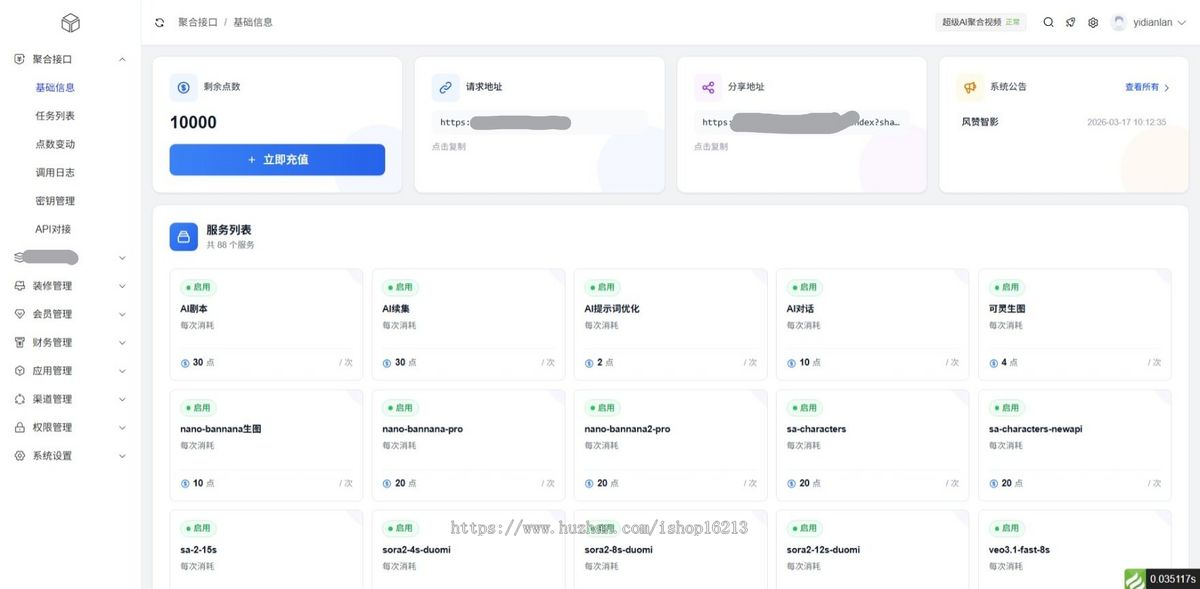Screen dimensions: 1200x589
Task: Click the rocket icon in header
Action: point(1070,22)
